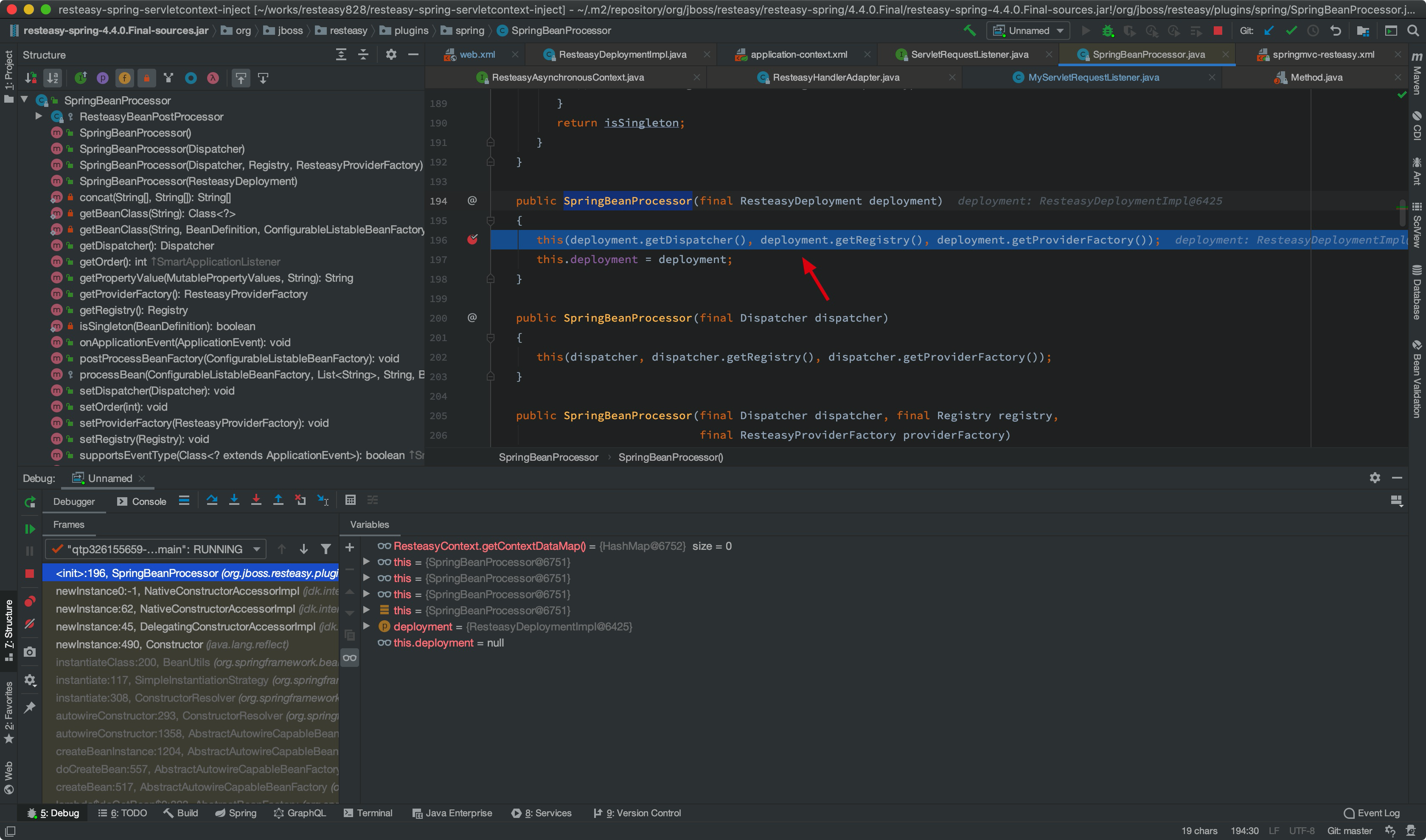1426x840 pixels.
Task: Open Evaluate Expression calculator icon
Action: pos(351,500)
